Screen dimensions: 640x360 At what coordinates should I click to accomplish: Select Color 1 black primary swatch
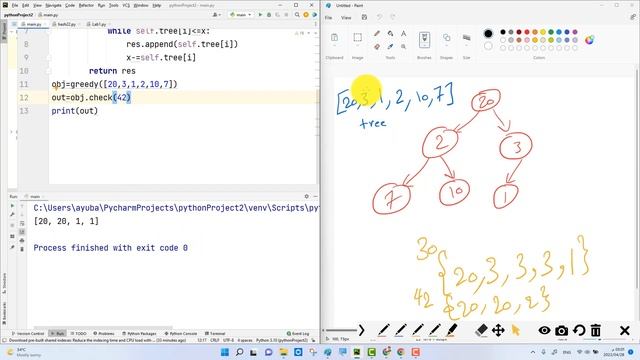[488, 33]
